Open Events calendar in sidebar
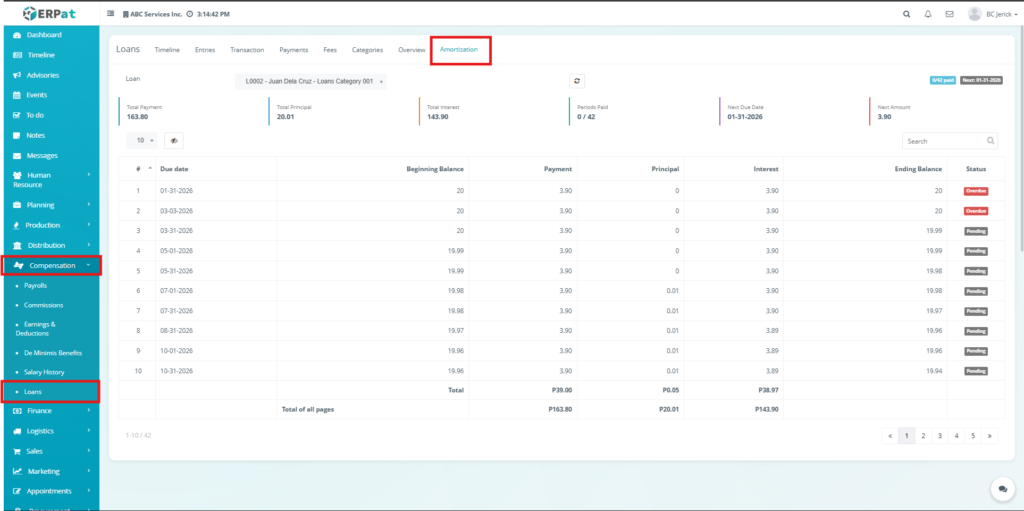 (x=36, y=95)
